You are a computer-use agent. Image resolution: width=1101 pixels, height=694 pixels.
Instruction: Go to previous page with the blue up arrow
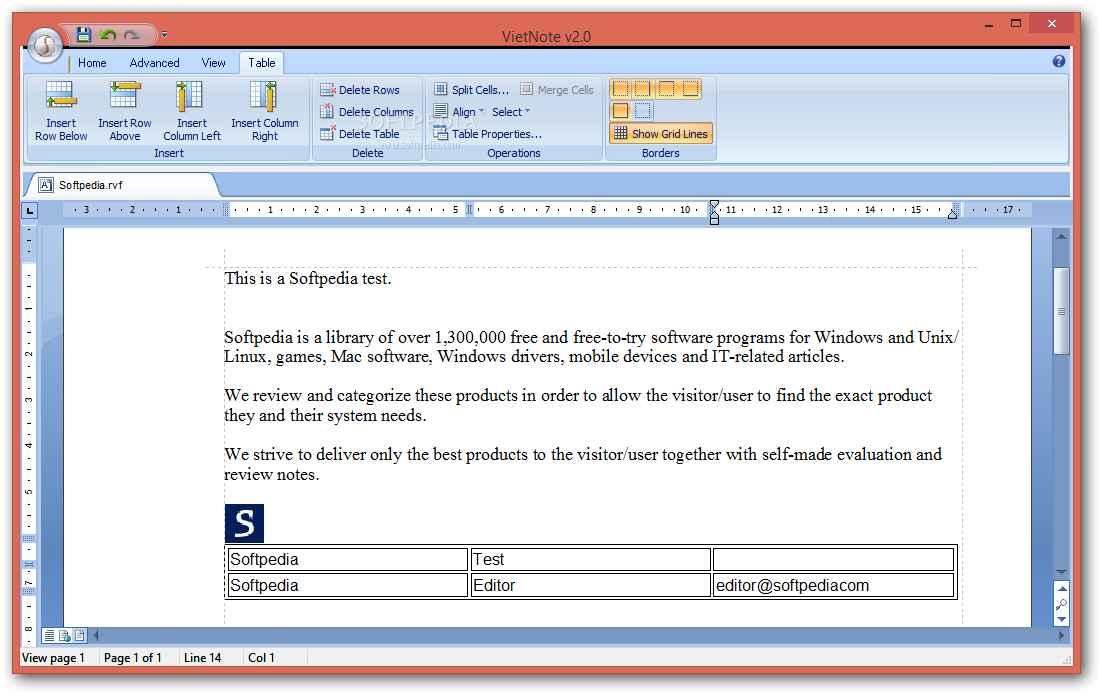click(x=1062, y=589)
